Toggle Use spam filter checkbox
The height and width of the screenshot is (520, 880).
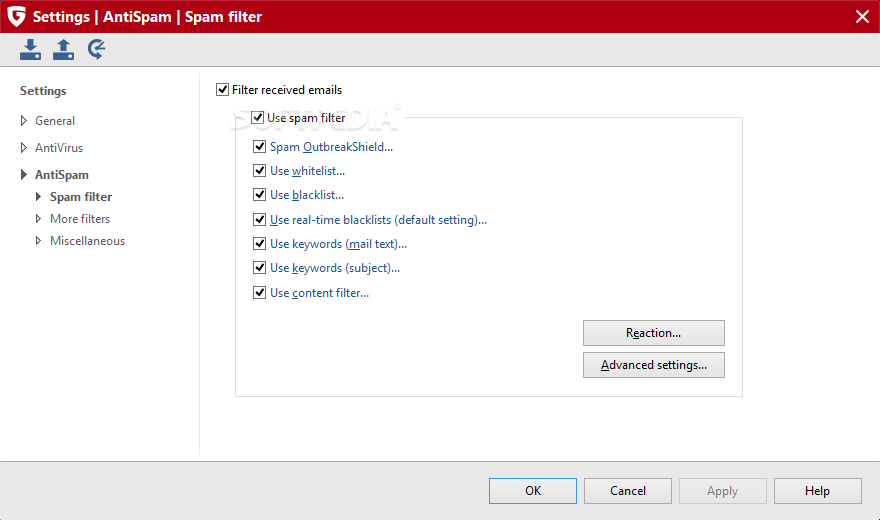click(x=258, y=118)
